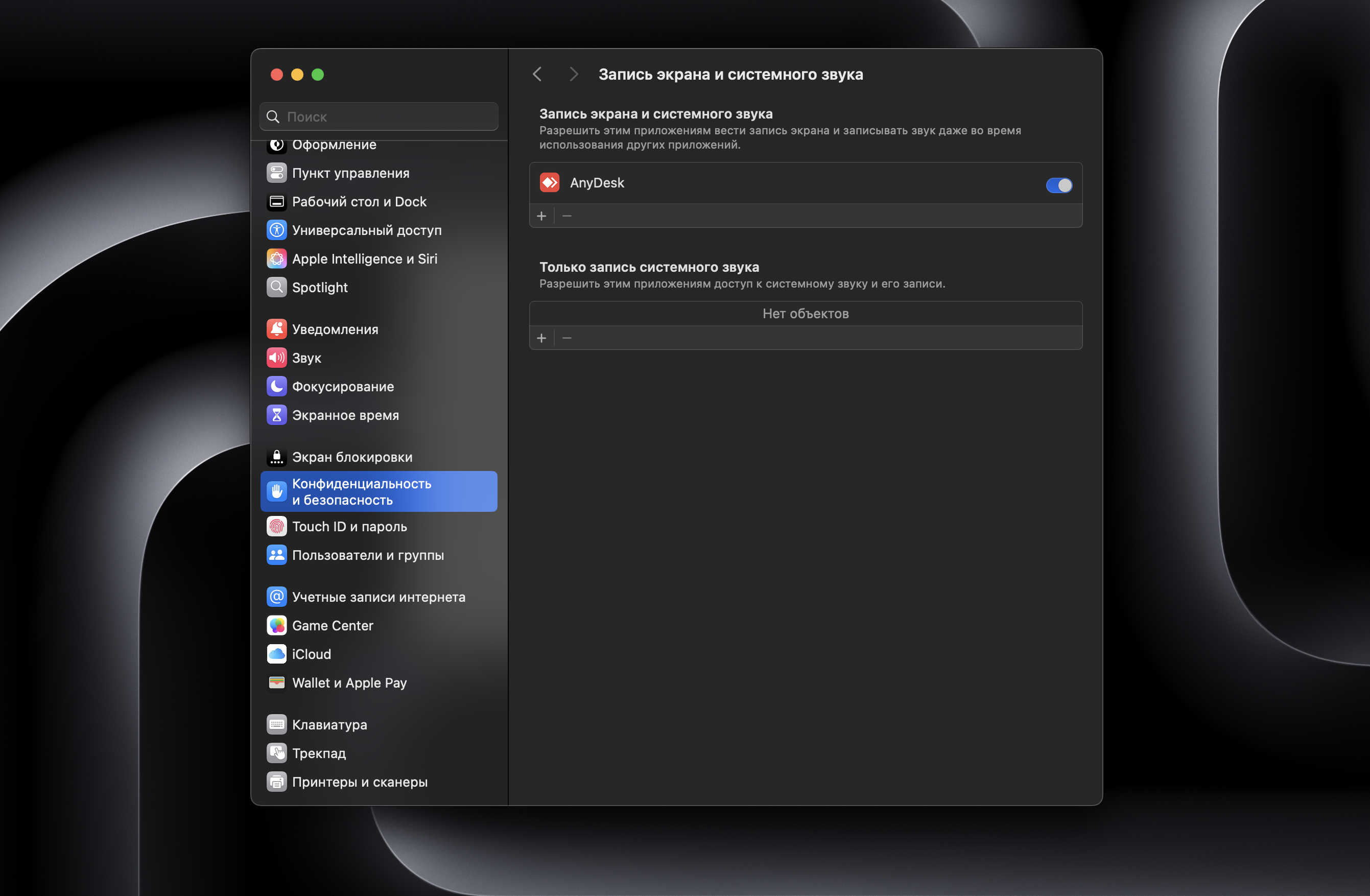Click the window title Запись экрана и системного звука
This screenshot has height=896, width=1370.
(x=730, y=74)
